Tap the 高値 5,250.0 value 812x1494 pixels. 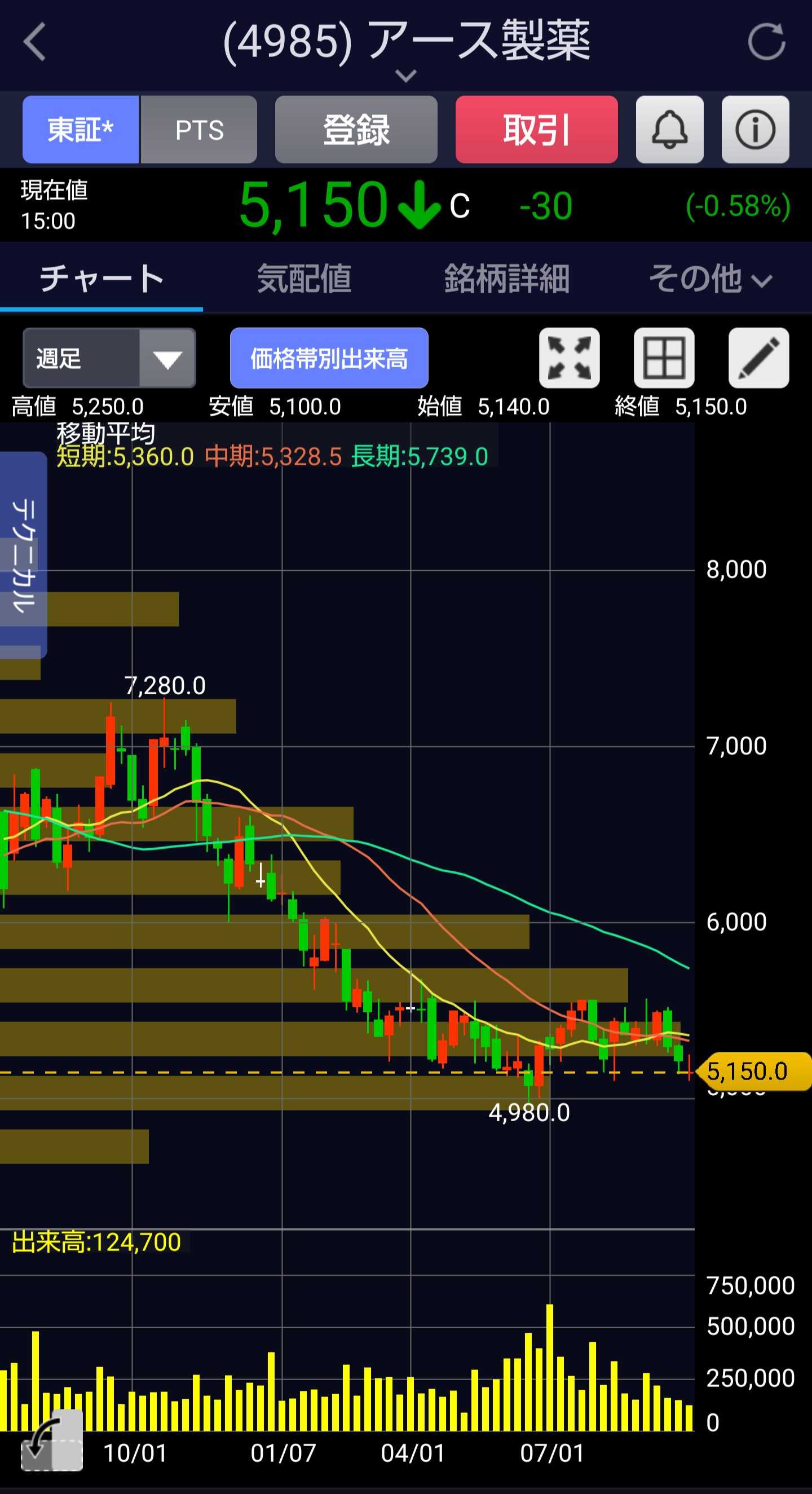point(78,407)
